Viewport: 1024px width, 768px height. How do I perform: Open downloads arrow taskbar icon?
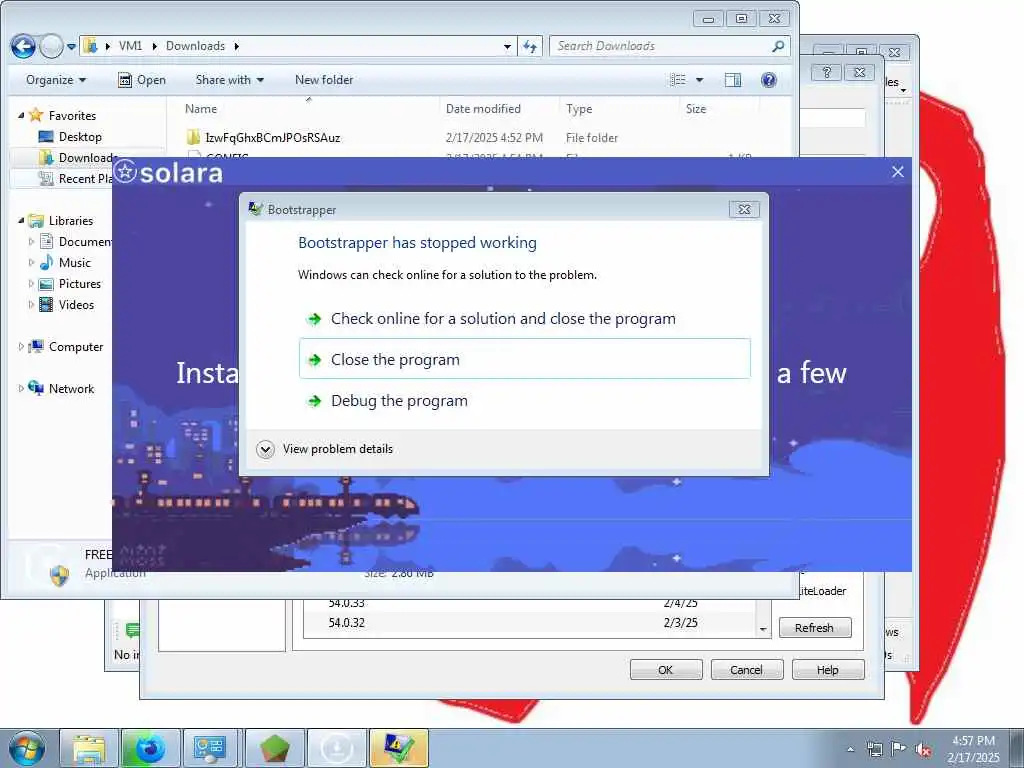tap(336, 748)
